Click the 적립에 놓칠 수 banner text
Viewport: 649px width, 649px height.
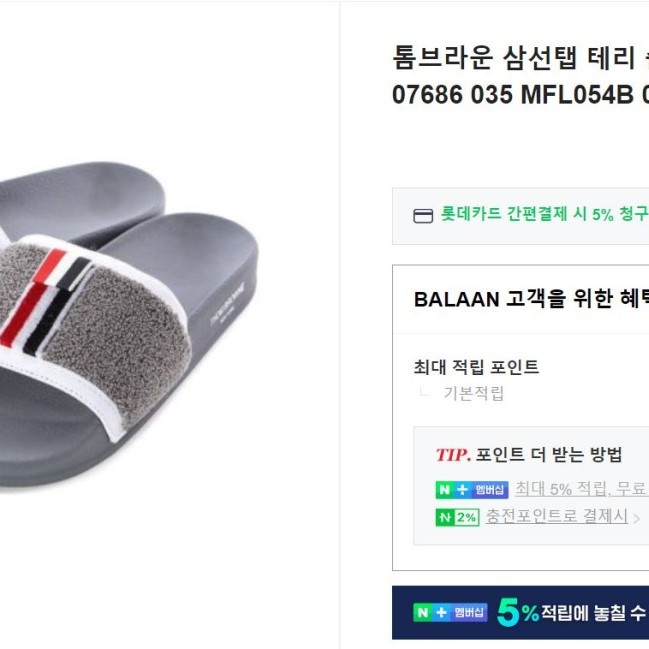[x=595, y=613]
